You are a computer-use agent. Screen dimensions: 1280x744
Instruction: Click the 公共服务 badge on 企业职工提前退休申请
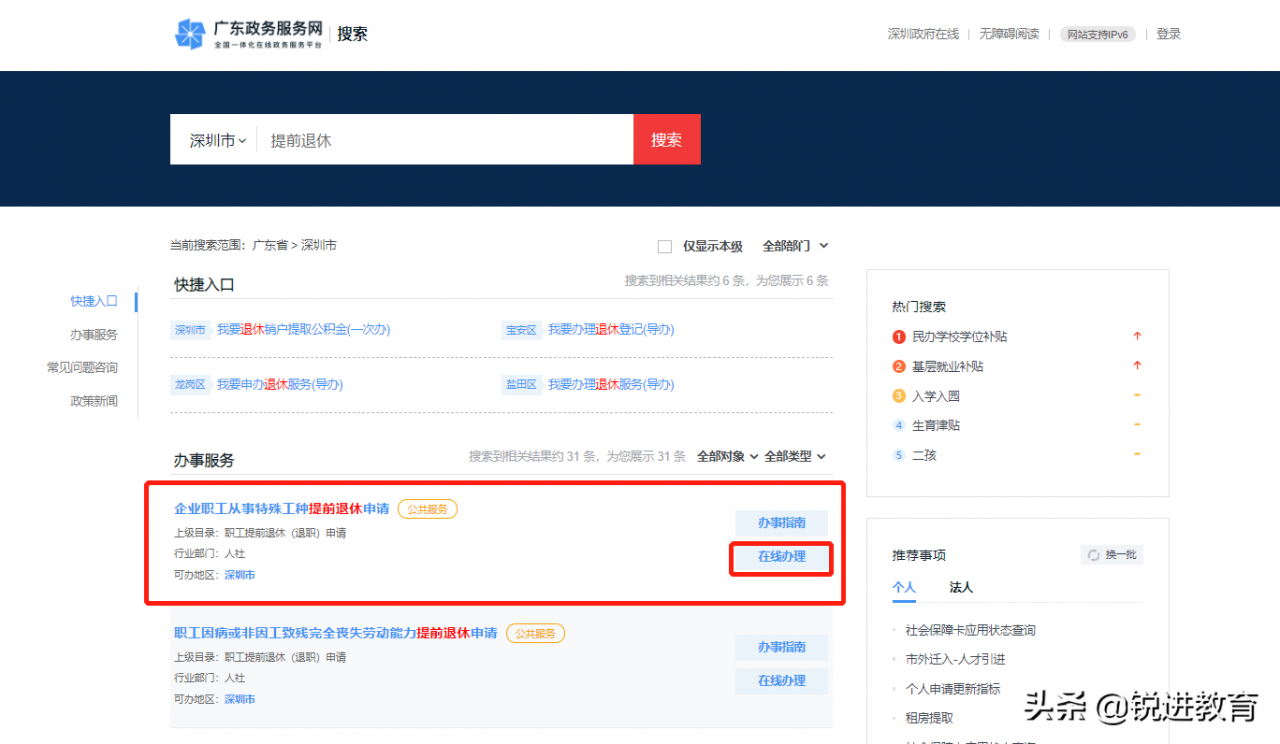[427, 509]
